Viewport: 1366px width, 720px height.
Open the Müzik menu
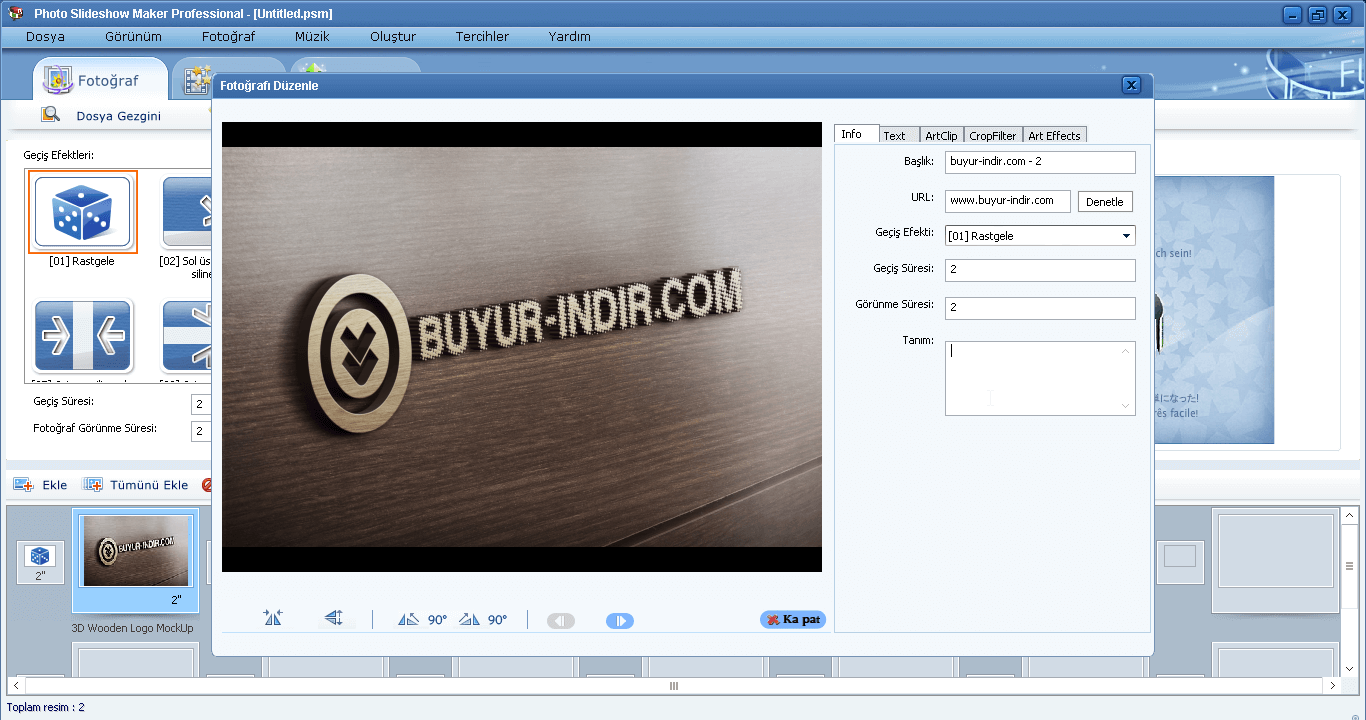click(x=312, y=36)
